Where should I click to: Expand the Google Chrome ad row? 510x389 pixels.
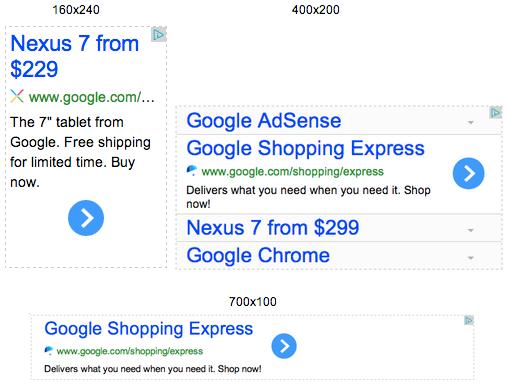(x=471, y=258)
